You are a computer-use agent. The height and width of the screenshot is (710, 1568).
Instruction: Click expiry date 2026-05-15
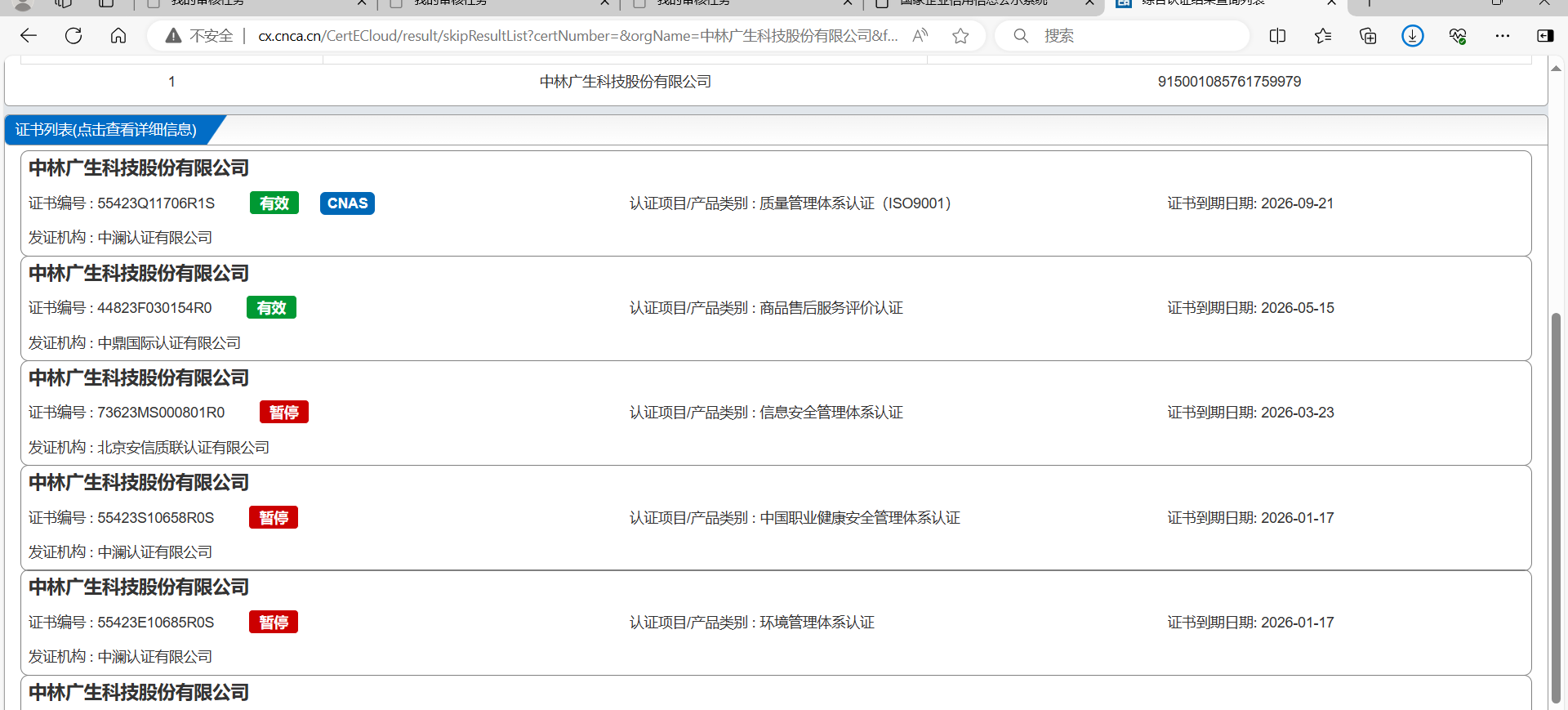(x=1297, y=308)
